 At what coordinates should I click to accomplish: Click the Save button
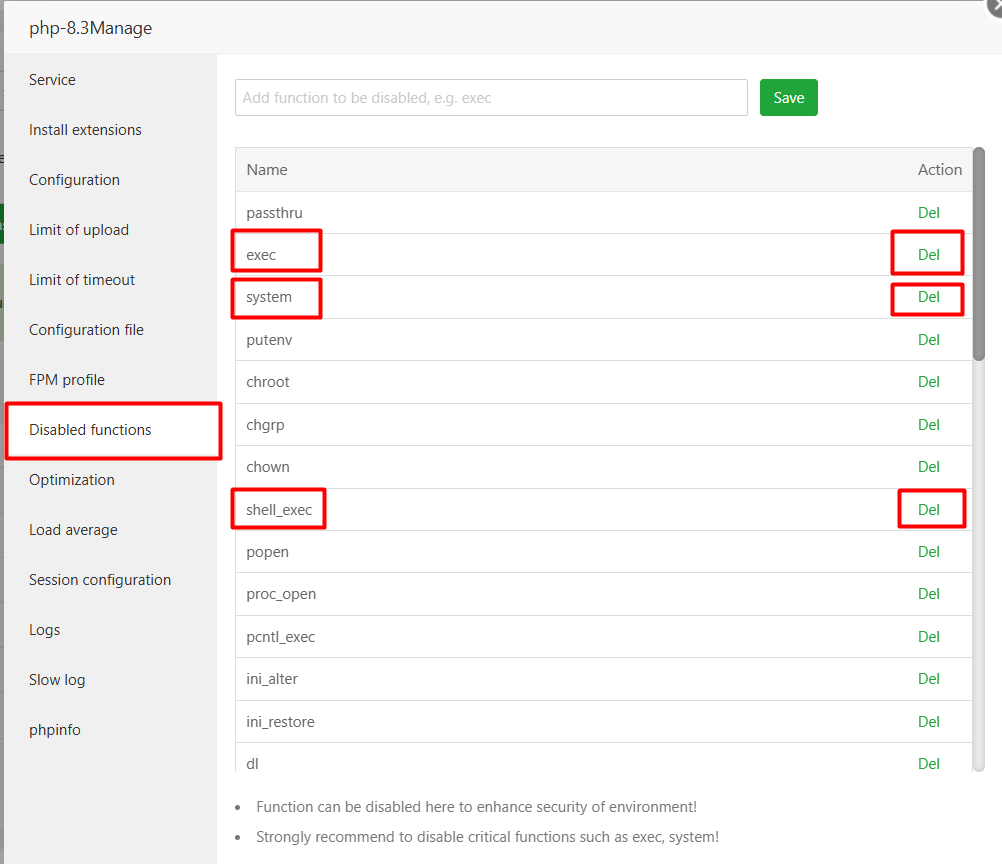tap(788, 98)
